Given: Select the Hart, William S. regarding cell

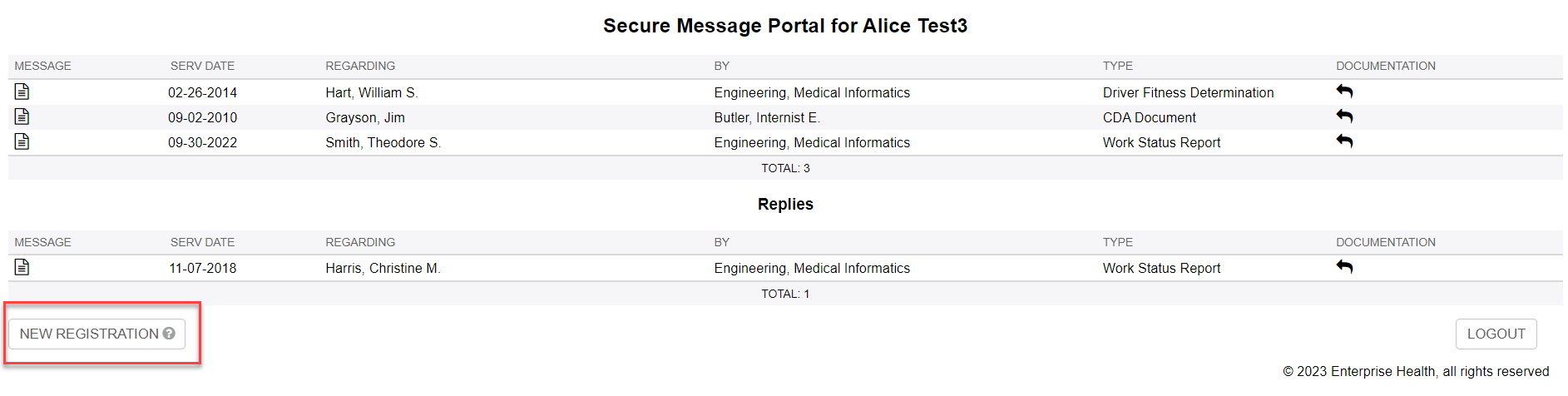Looking at the screenshot, I should tap(372, 92).
